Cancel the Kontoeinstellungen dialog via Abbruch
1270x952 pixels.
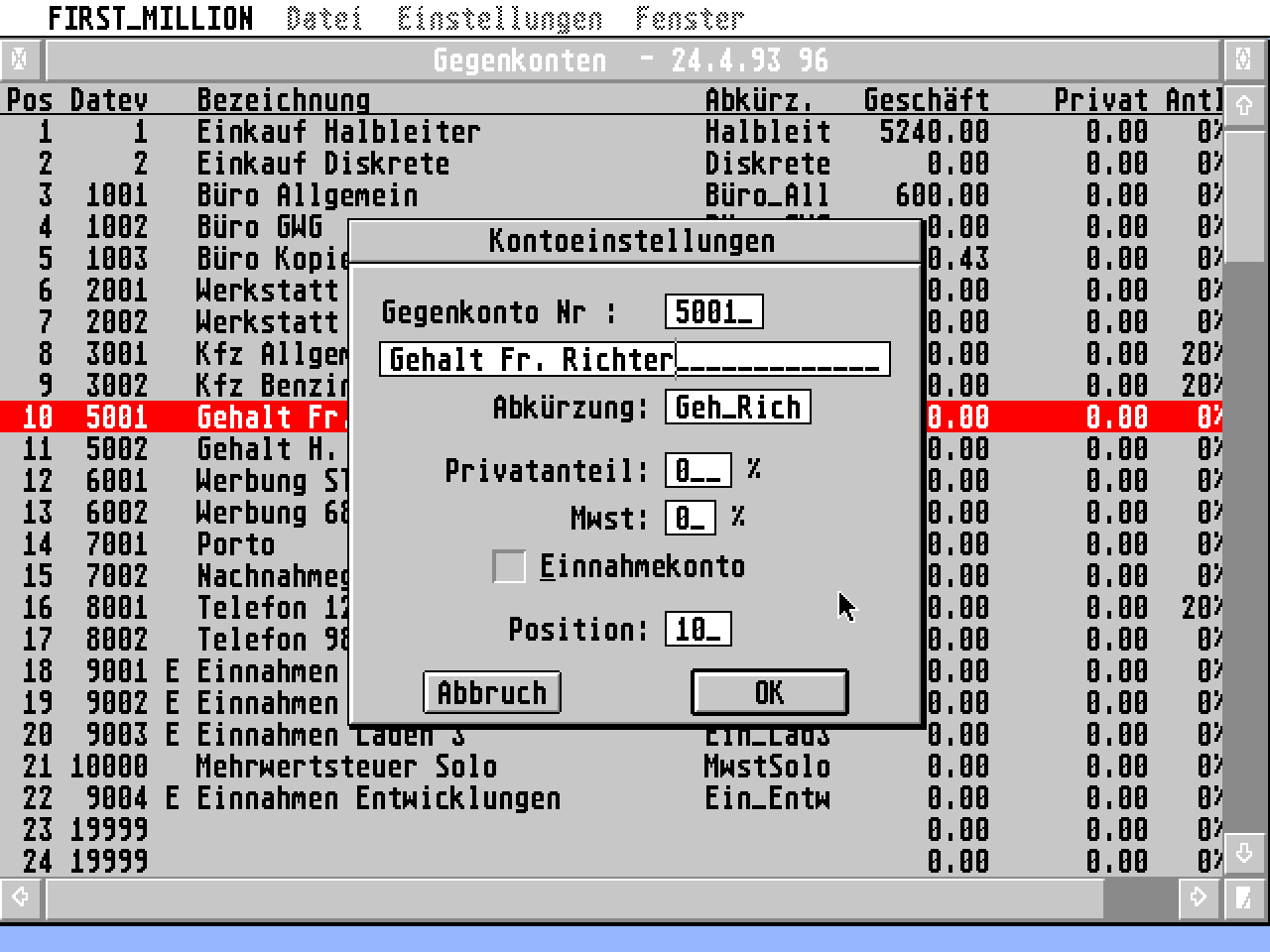tap(491, 692)
